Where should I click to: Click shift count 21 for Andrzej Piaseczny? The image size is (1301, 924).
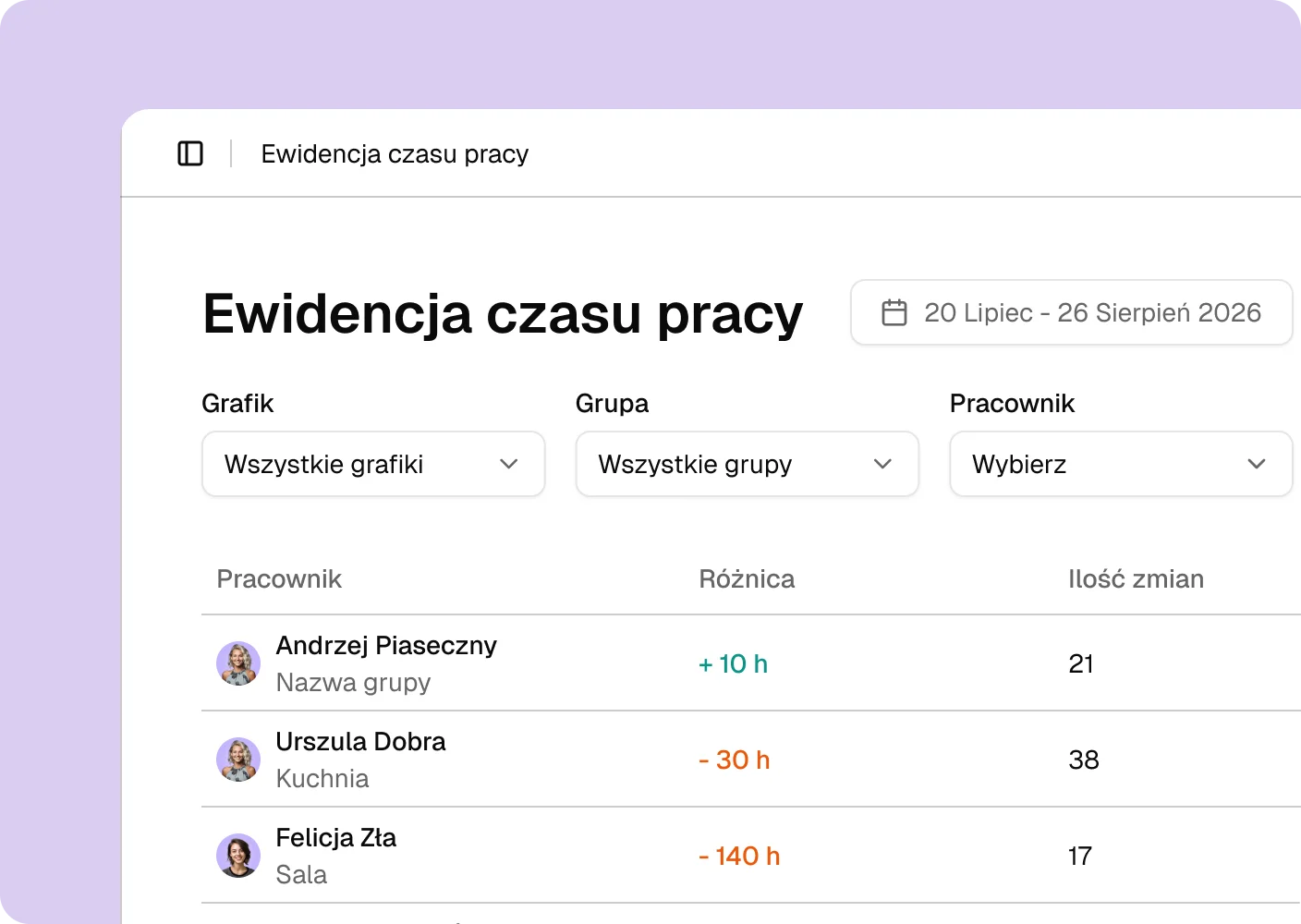pyautogui.click(x=1081, y=663)
